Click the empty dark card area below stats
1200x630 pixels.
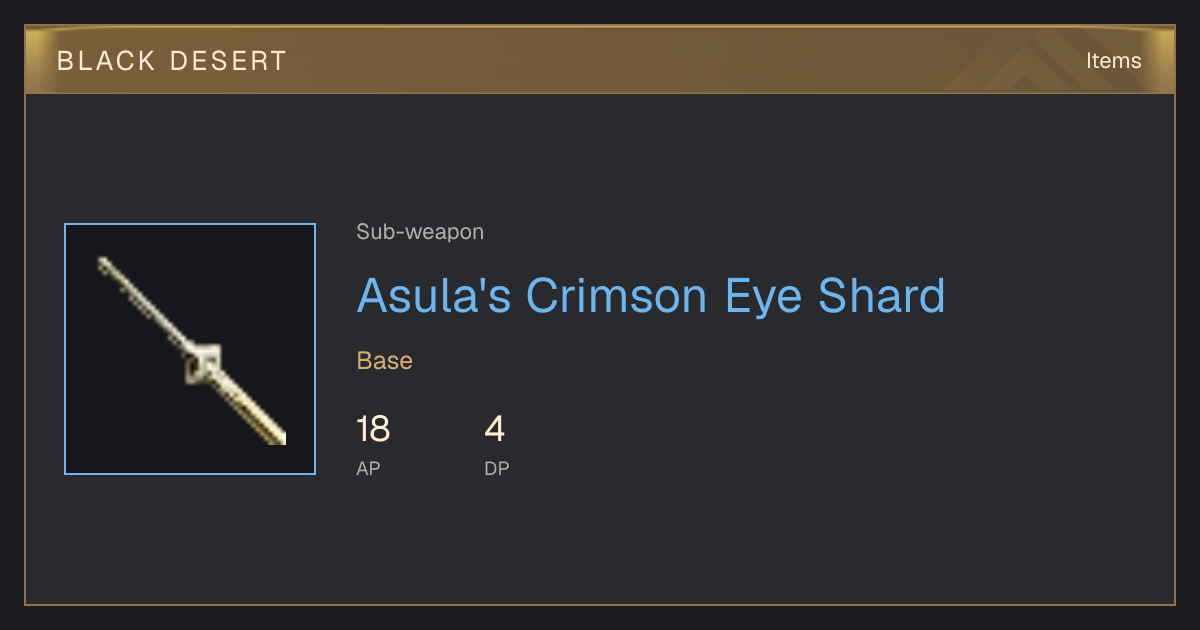pos(600,545)
